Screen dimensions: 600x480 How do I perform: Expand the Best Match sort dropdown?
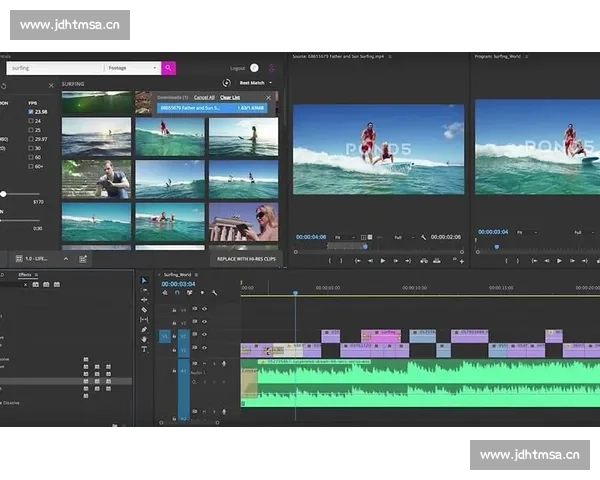[256, 83]
